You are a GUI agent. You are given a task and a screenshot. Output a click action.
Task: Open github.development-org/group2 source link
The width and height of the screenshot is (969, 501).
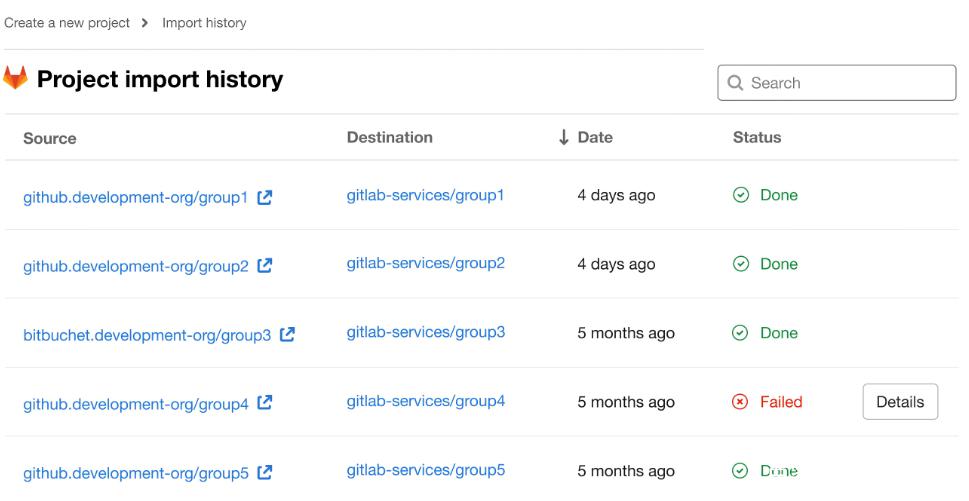point(135,266)
